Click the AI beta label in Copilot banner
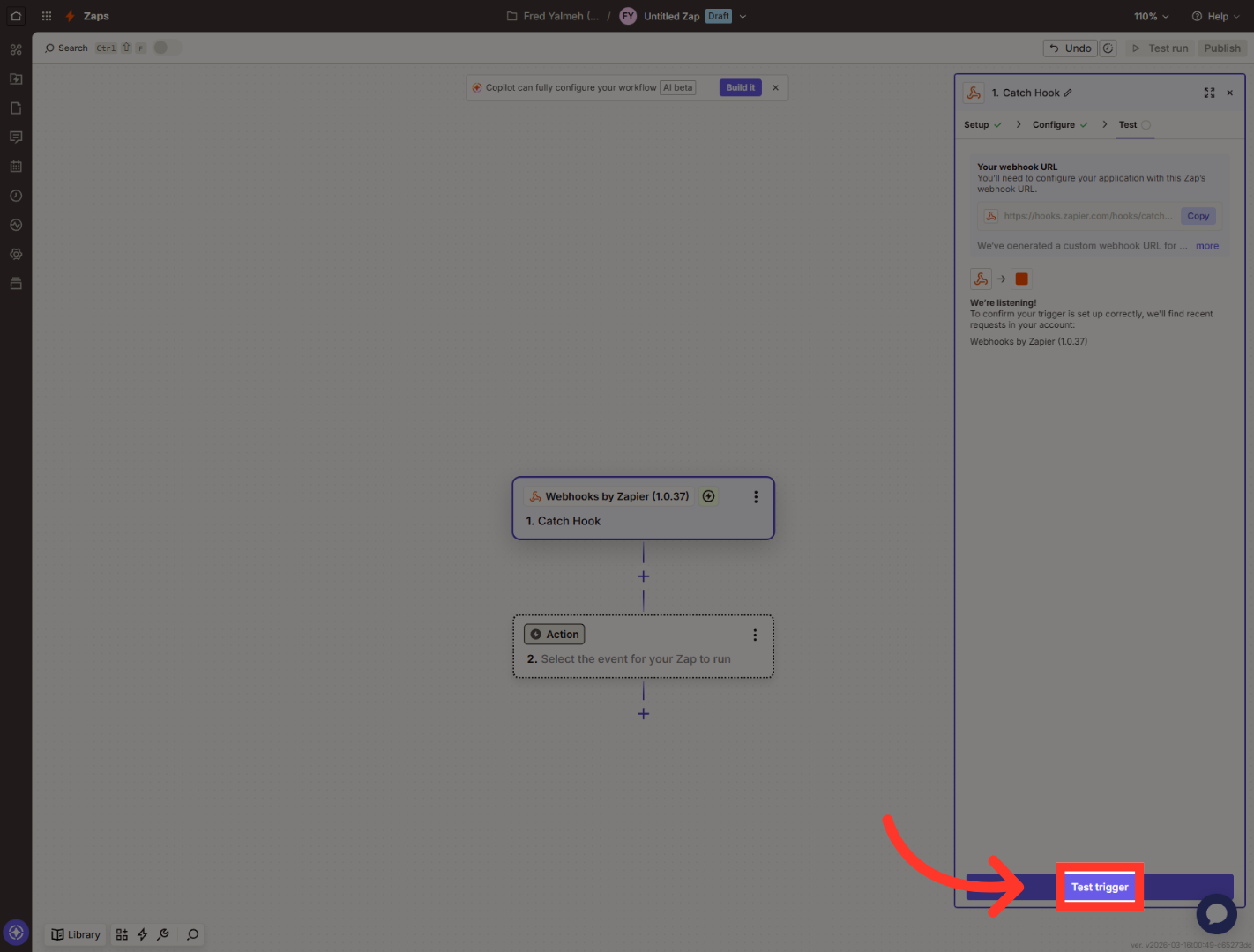The width and height of the screenshot is (1254, 952). tap(678, 87)
